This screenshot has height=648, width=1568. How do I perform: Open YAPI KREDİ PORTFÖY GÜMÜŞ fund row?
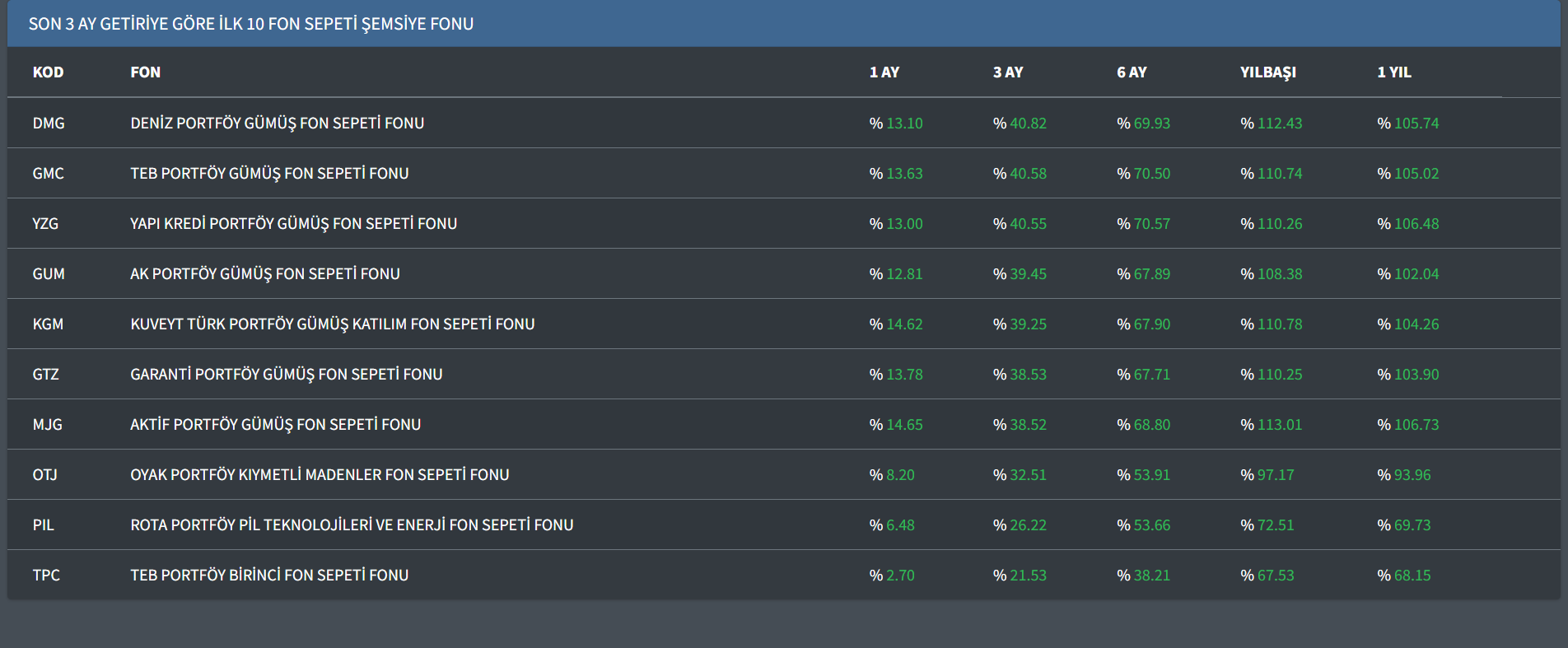click(x=293, y=224)
